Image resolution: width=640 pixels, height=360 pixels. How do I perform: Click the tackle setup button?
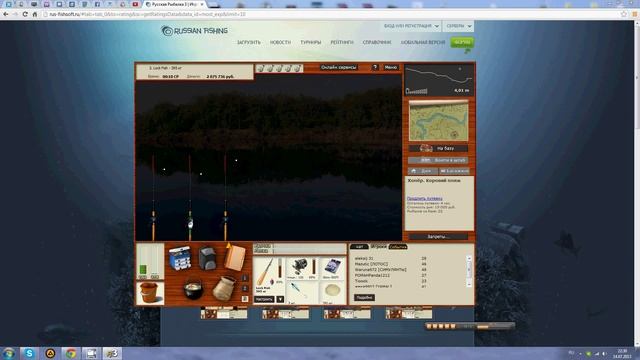[x=264, y=299]
